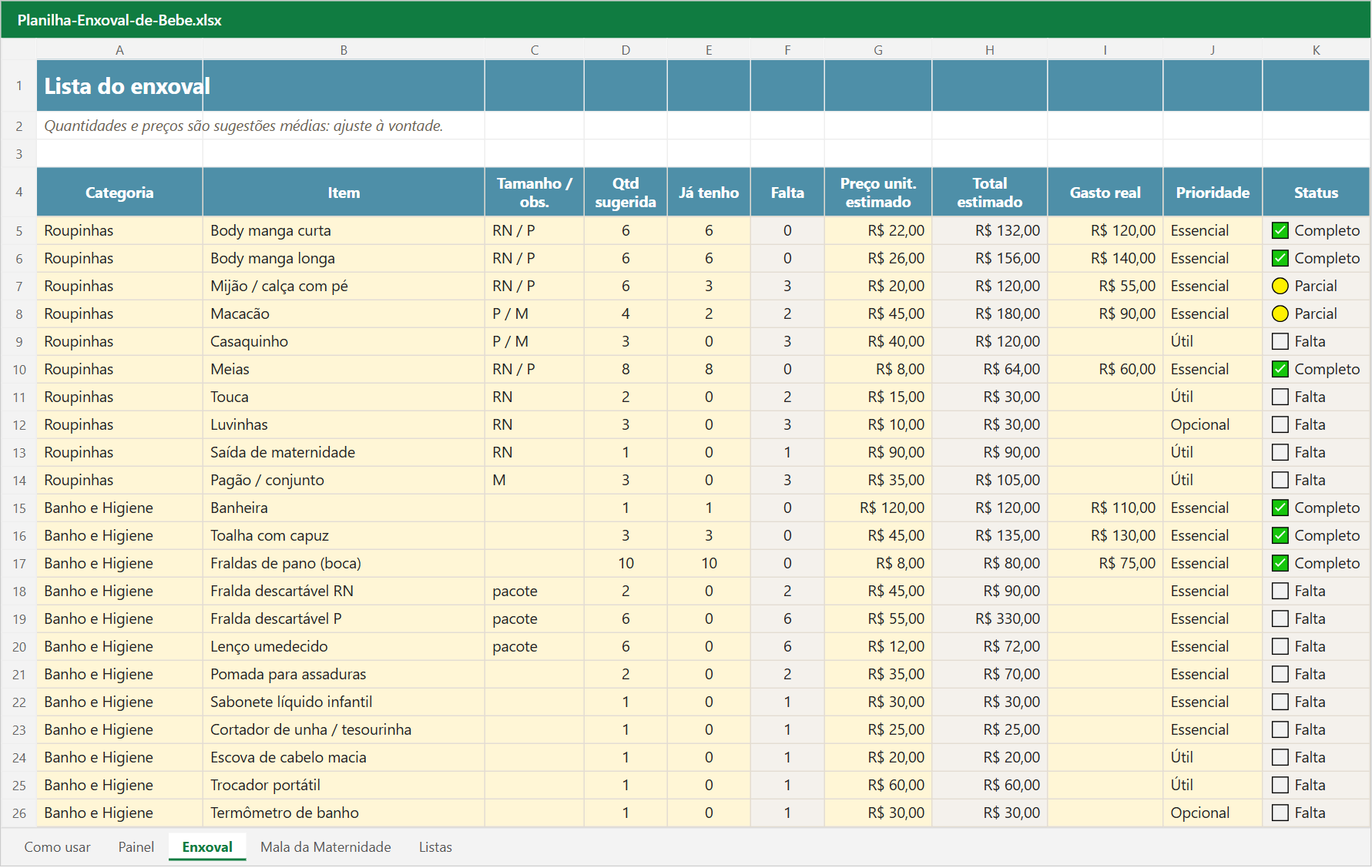Click green check for Banheira row
Image resolution: width=1372 pixels, height=868 pixels.
pos(1280,508)
